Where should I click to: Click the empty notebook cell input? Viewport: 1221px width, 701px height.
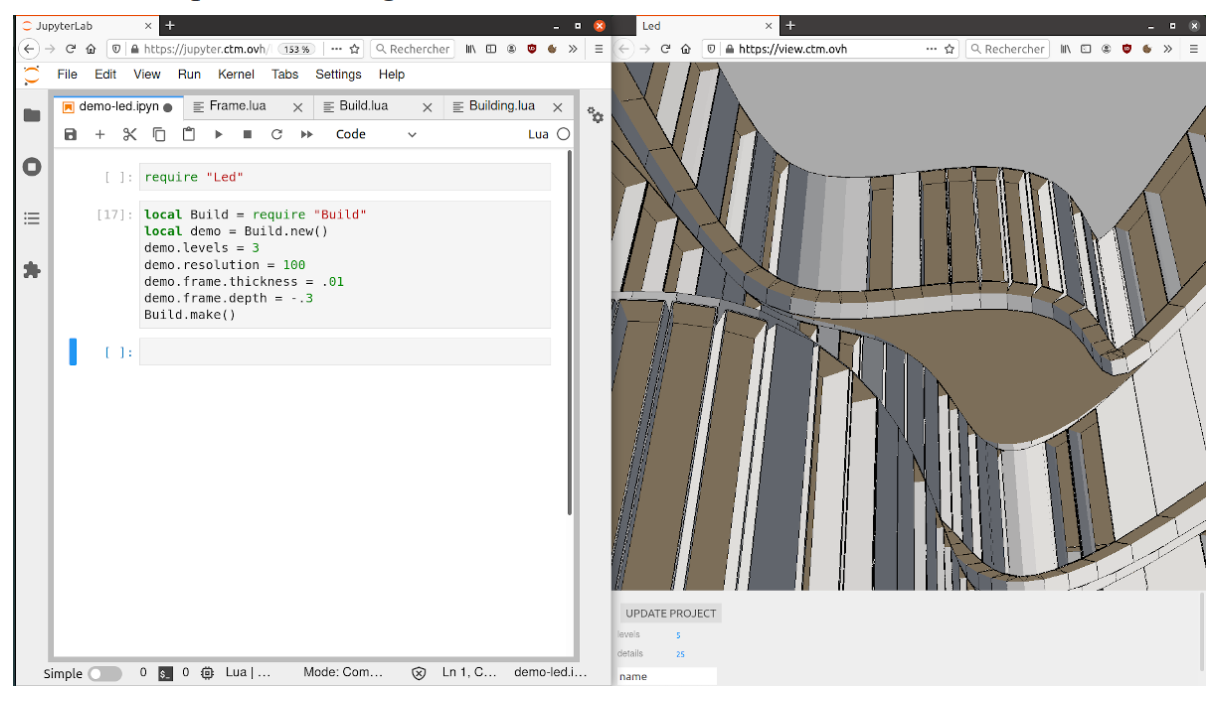[x=344, y=352]
